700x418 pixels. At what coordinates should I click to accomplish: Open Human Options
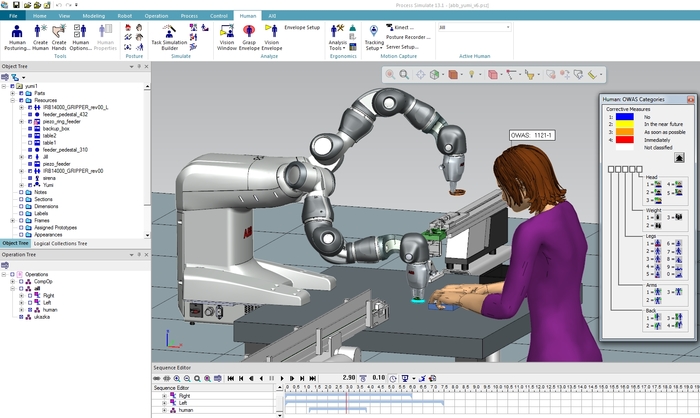80,37
